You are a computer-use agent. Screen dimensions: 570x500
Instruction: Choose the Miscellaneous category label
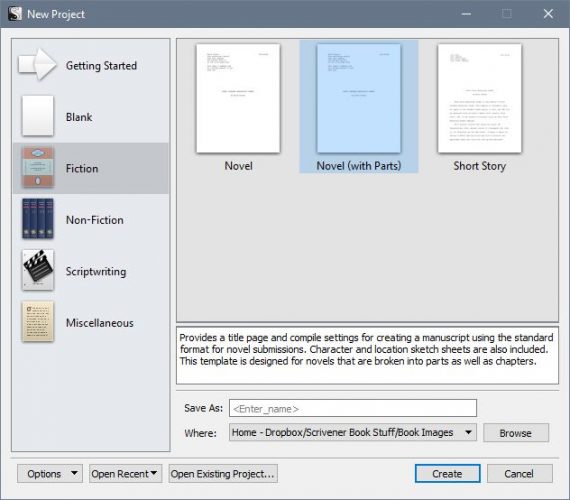click(x=100, y=323)
